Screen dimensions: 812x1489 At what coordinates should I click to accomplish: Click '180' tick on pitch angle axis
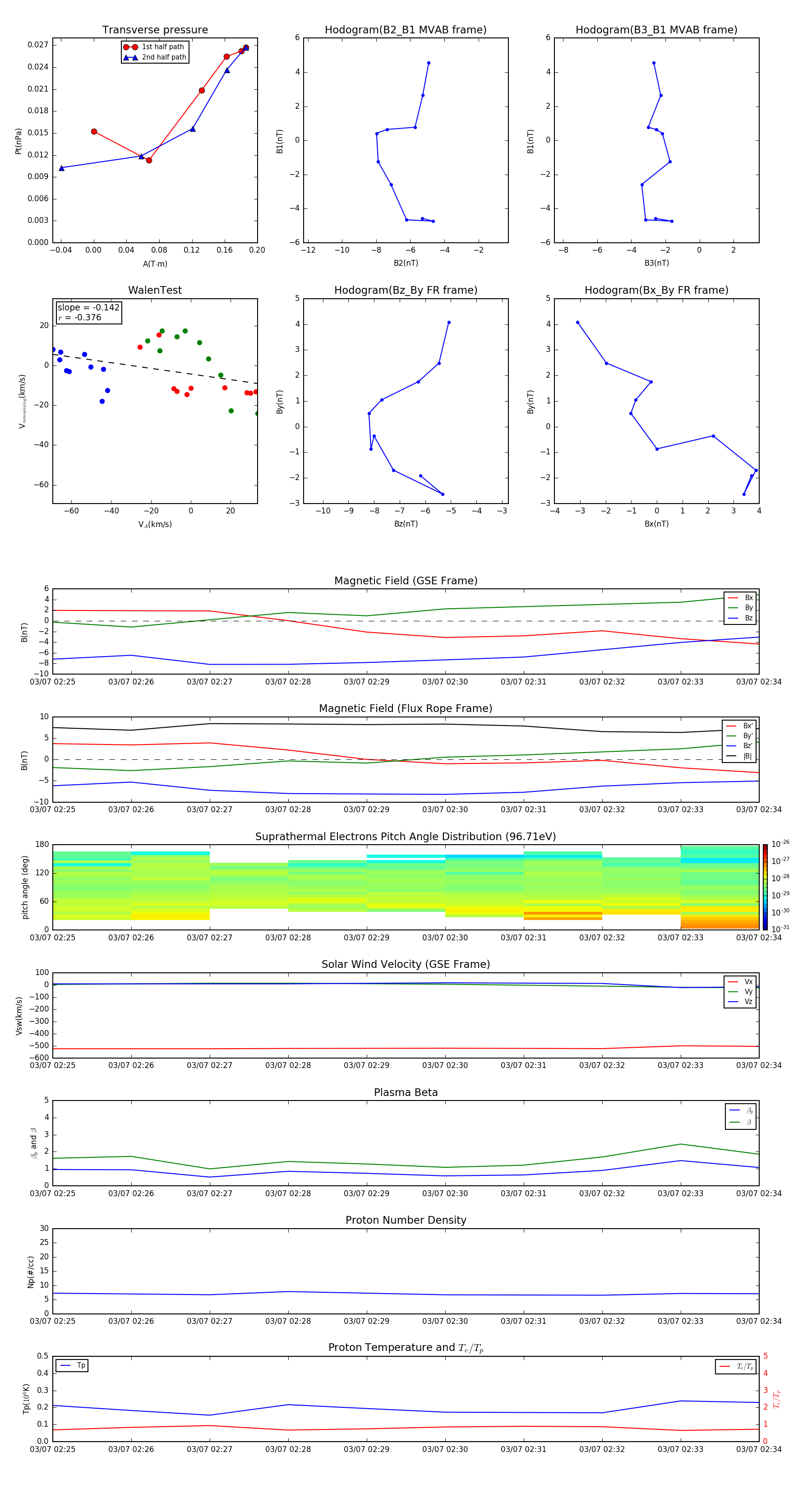(42, 845)
